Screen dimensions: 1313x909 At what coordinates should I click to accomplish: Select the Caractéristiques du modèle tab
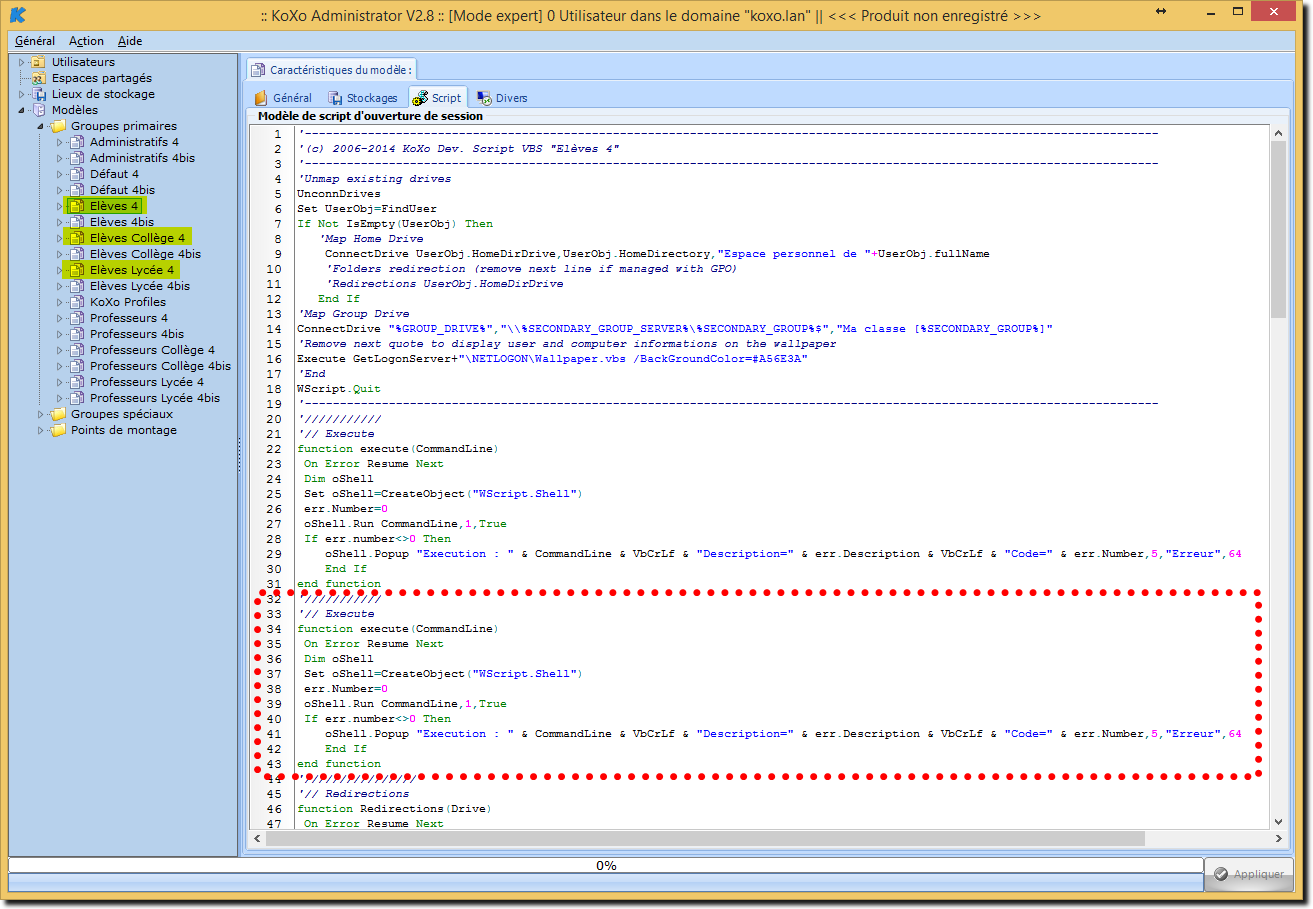coord(331,70)
